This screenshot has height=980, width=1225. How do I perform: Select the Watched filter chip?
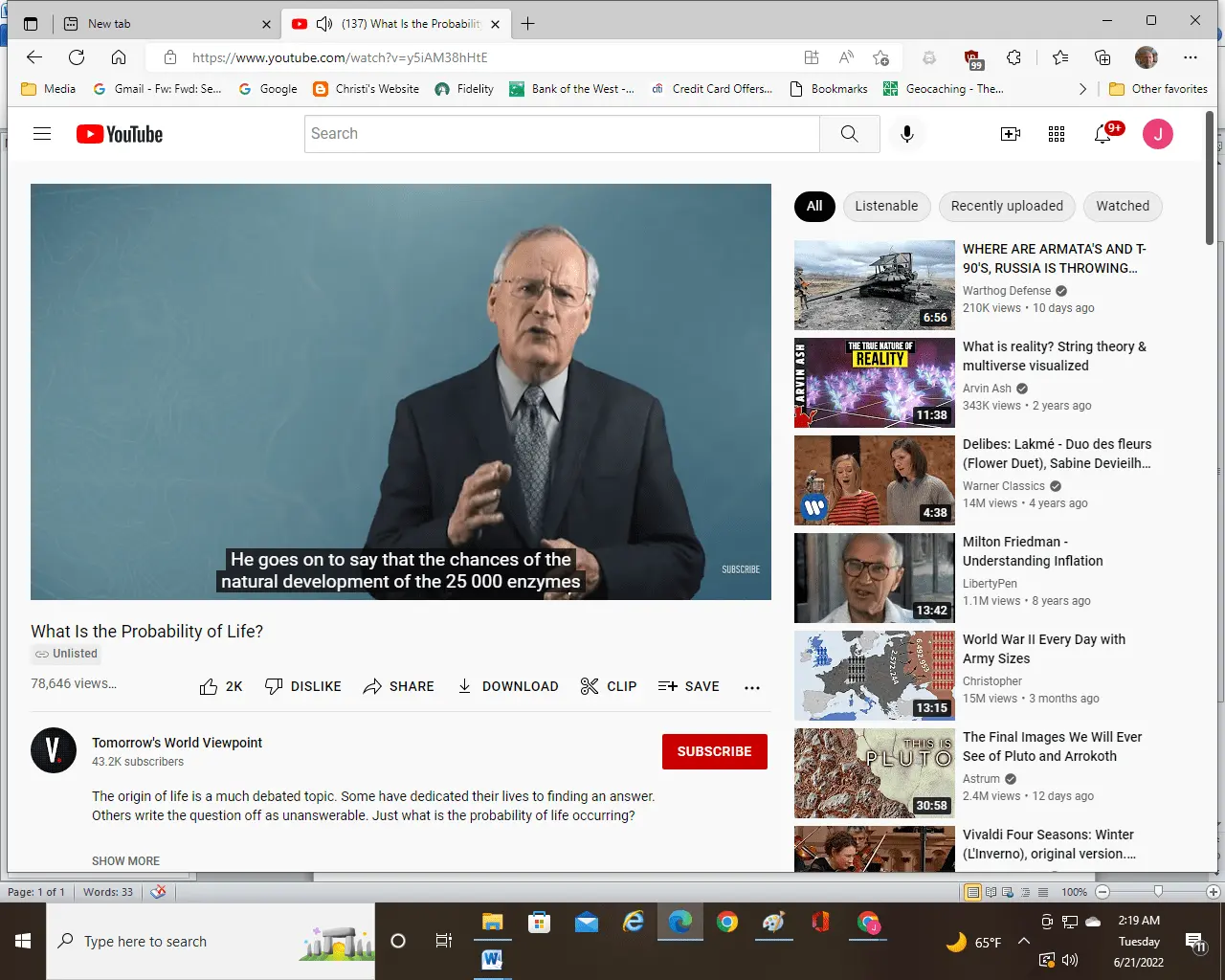[1123, 206]
